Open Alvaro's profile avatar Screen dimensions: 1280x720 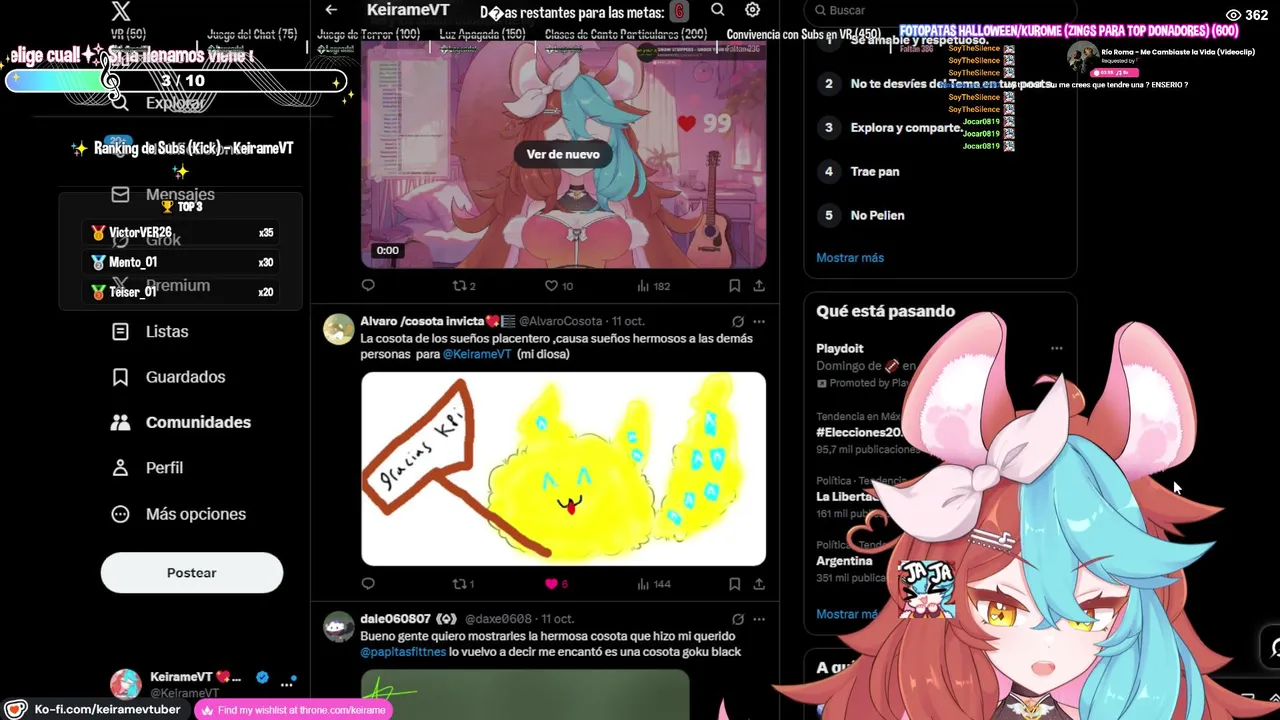[x=339, y=329]
